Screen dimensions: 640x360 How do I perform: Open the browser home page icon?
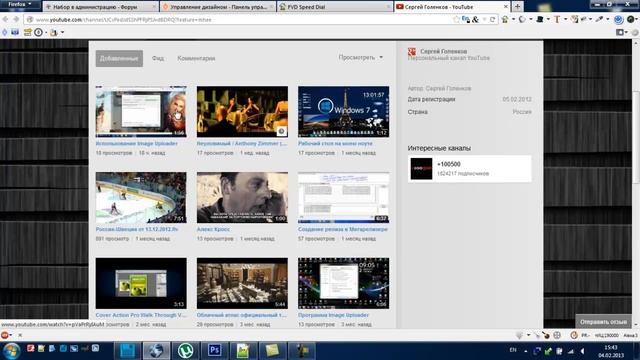[505, 20]
